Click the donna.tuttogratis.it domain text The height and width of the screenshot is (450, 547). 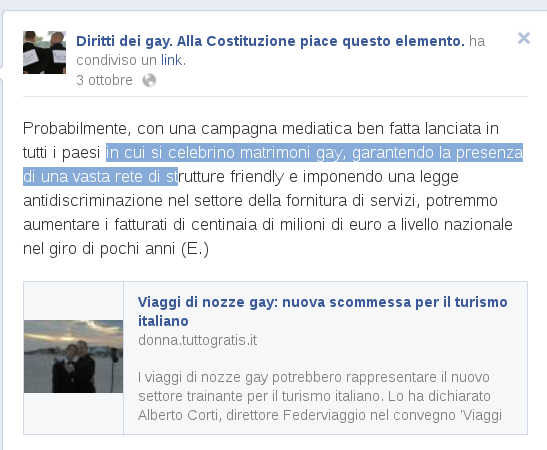[197, 340]
